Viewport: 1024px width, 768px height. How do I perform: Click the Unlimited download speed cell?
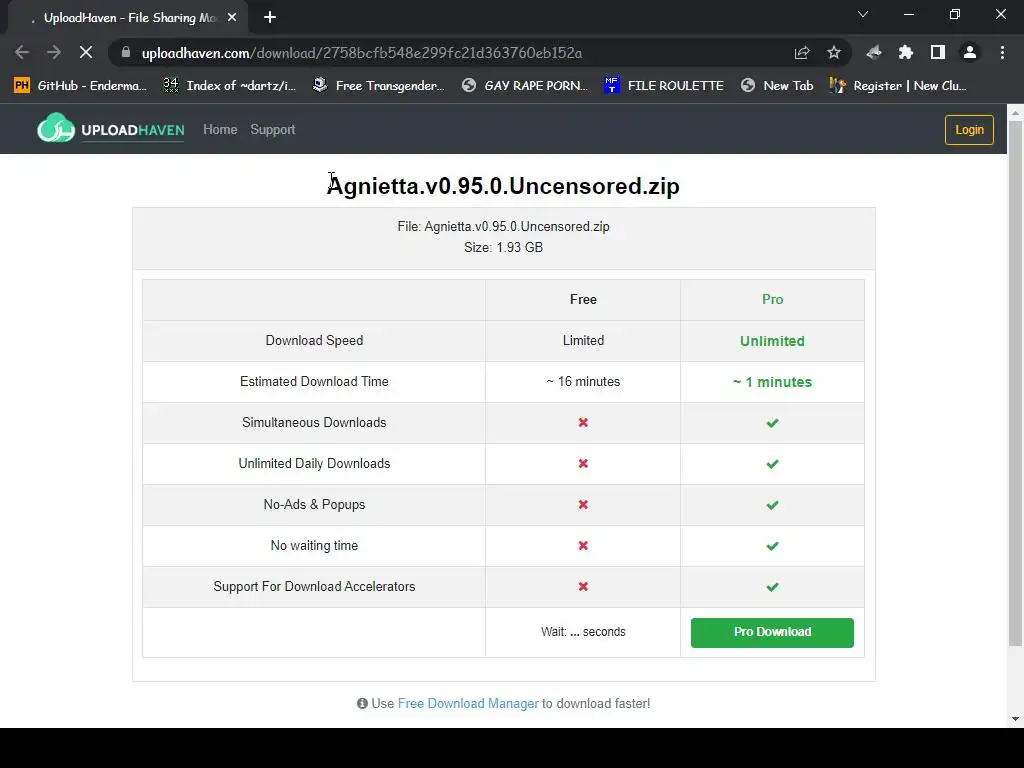[772, 341]
